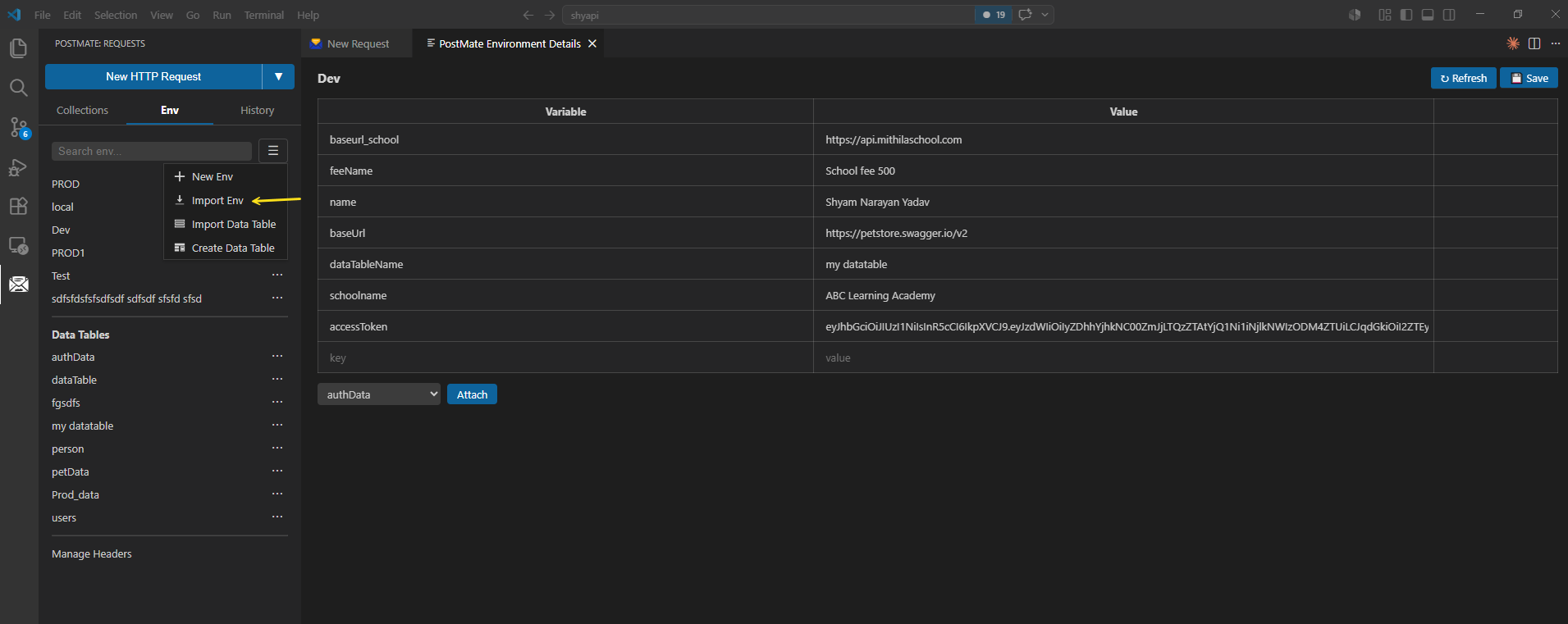The image size is (1568, 624).
Task: Open more options for Test environment
Action: point(277,276)
